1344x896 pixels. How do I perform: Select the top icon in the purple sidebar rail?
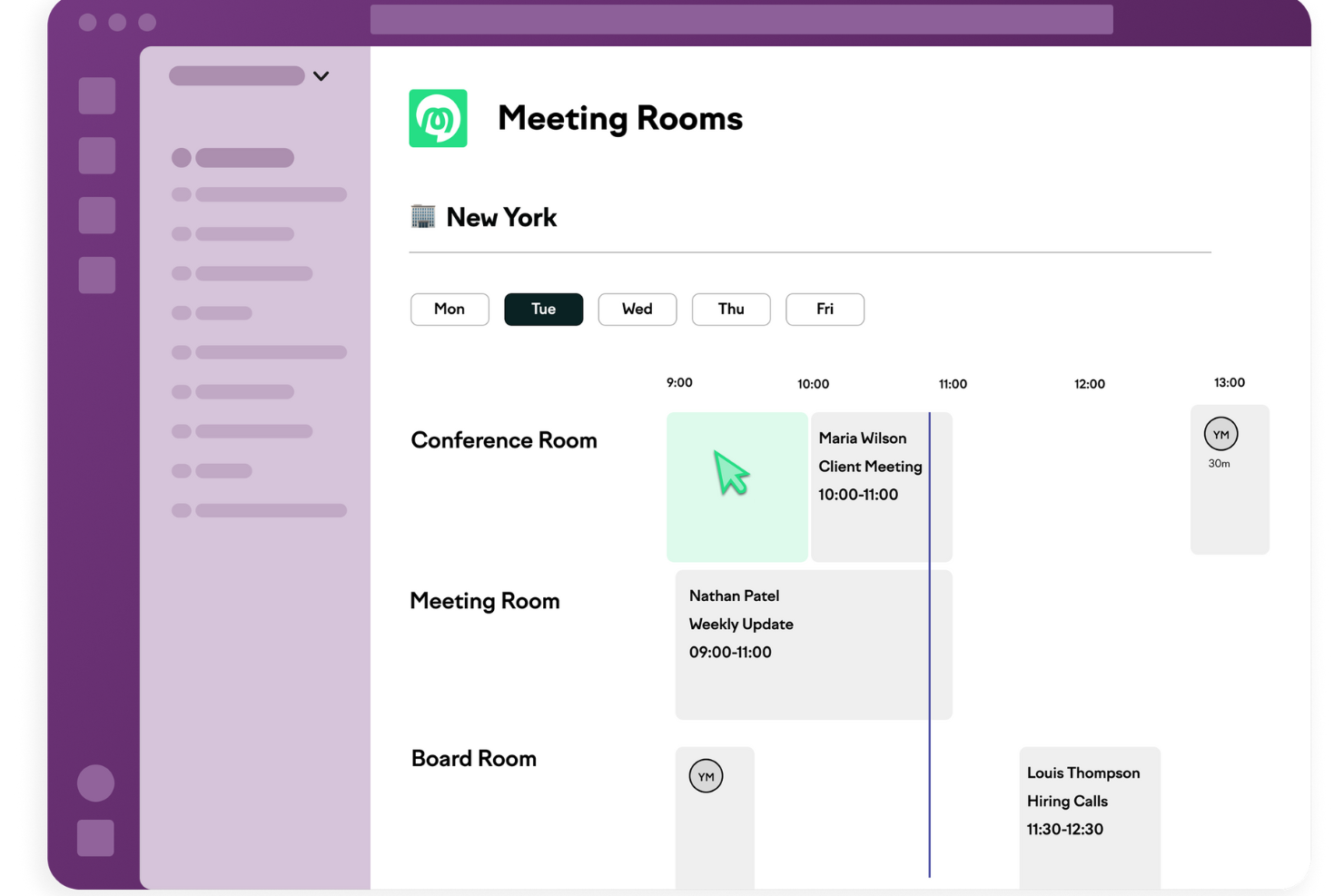pos(96,95)
